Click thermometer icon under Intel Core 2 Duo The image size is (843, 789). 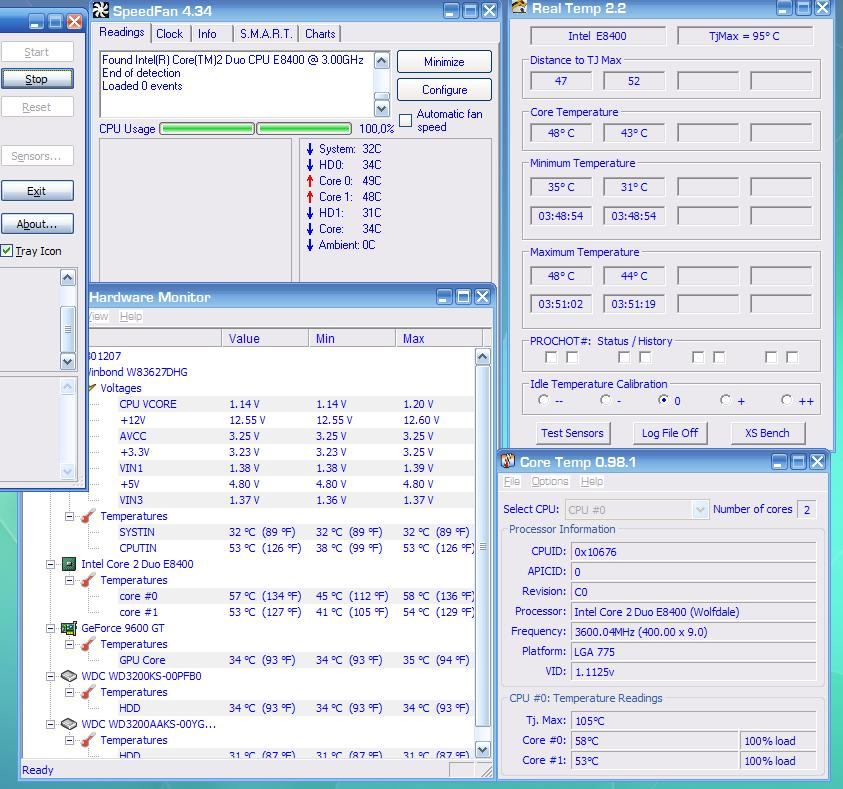click(88, 580)
